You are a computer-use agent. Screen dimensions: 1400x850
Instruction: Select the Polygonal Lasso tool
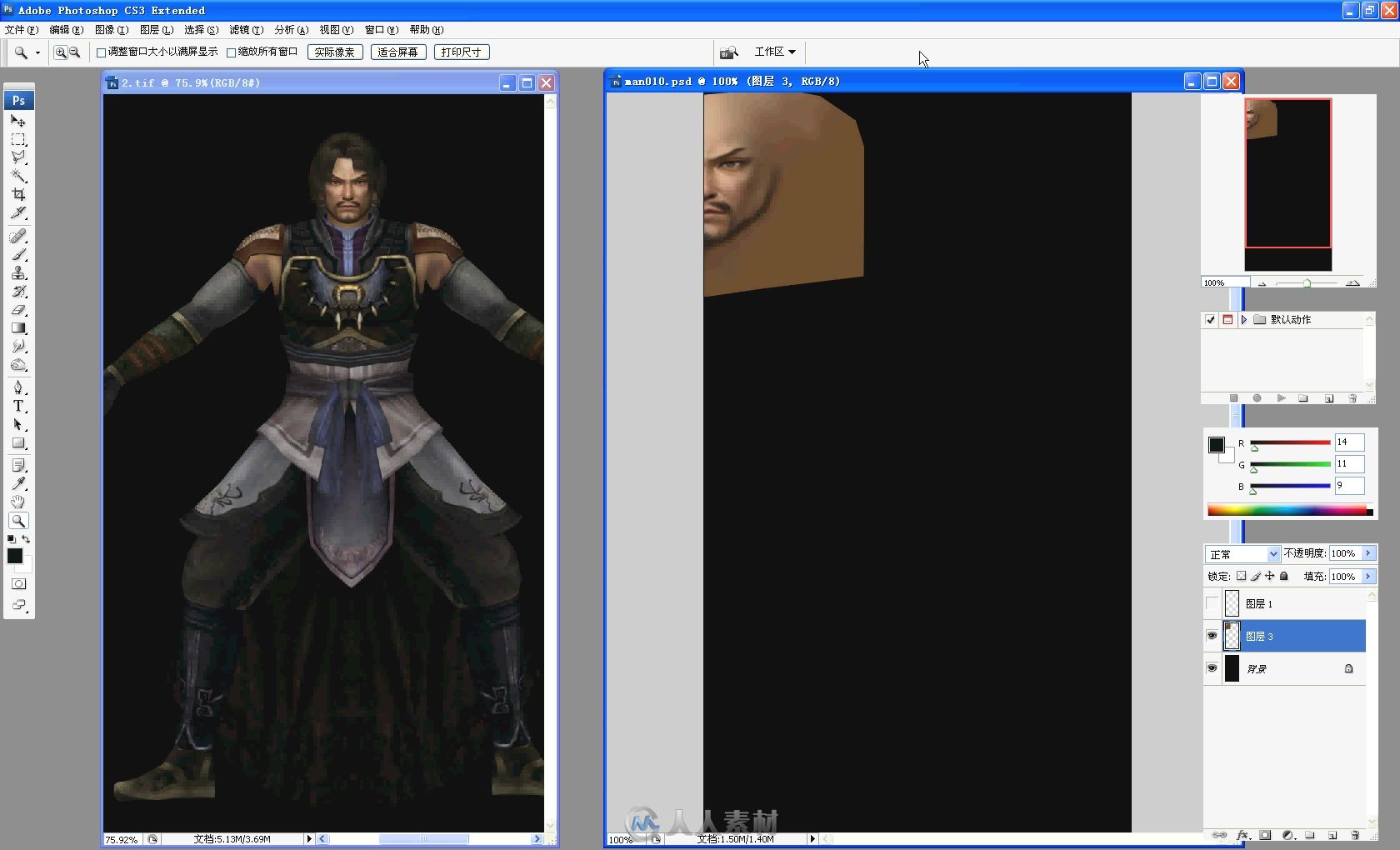coord(18,157)
